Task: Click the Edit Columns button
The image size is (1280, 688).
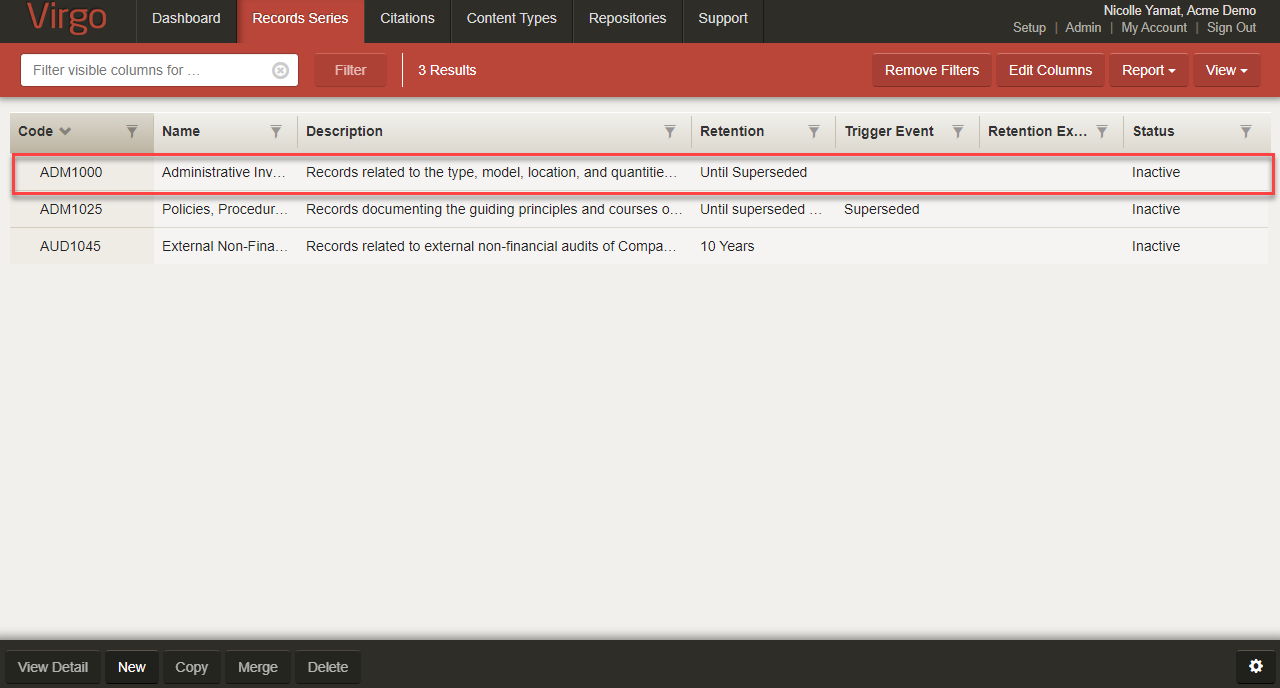Action: [x=1050, y=70]
